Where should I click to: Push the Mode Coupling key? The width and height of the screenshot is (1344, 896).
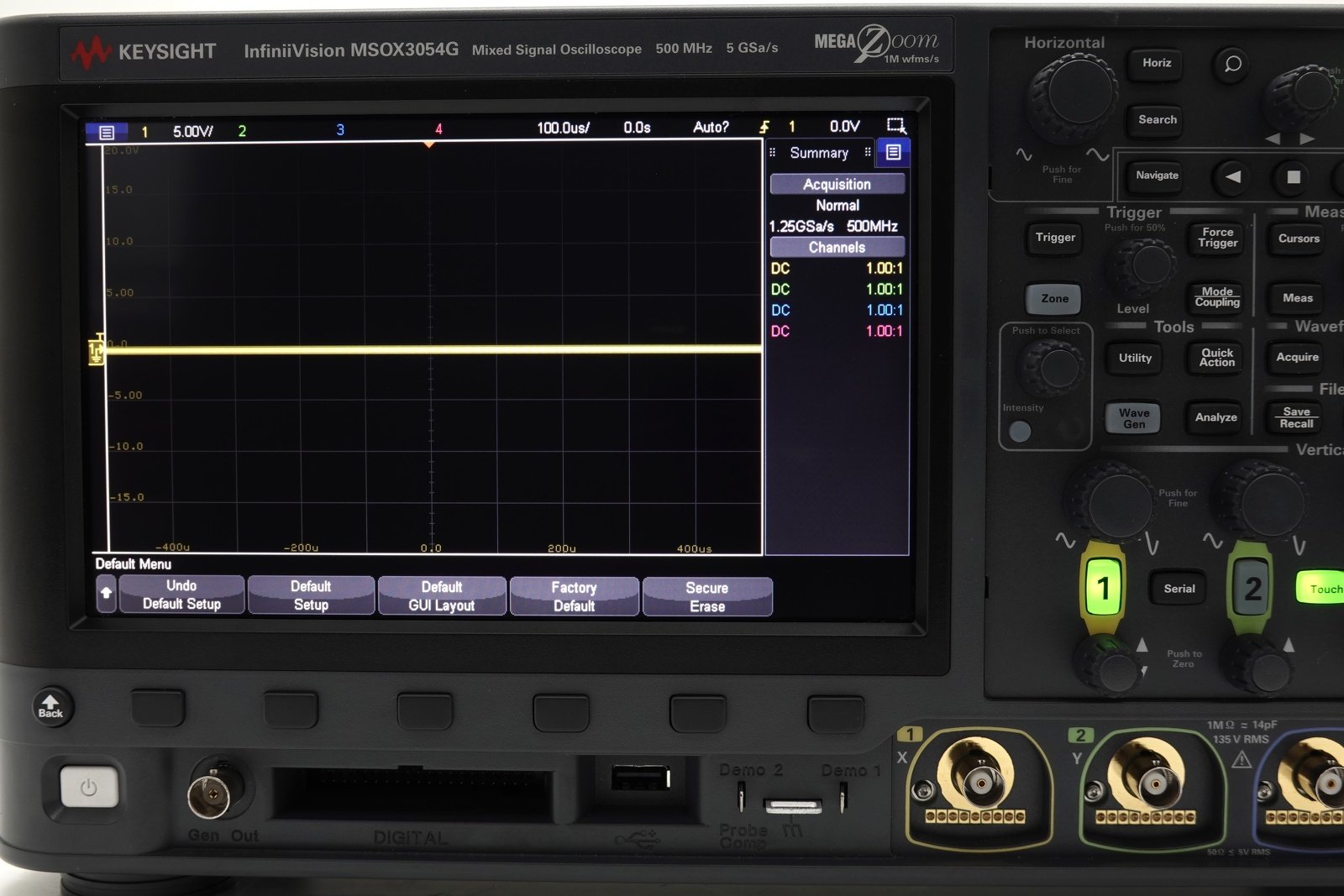[x=1217, y=297]
